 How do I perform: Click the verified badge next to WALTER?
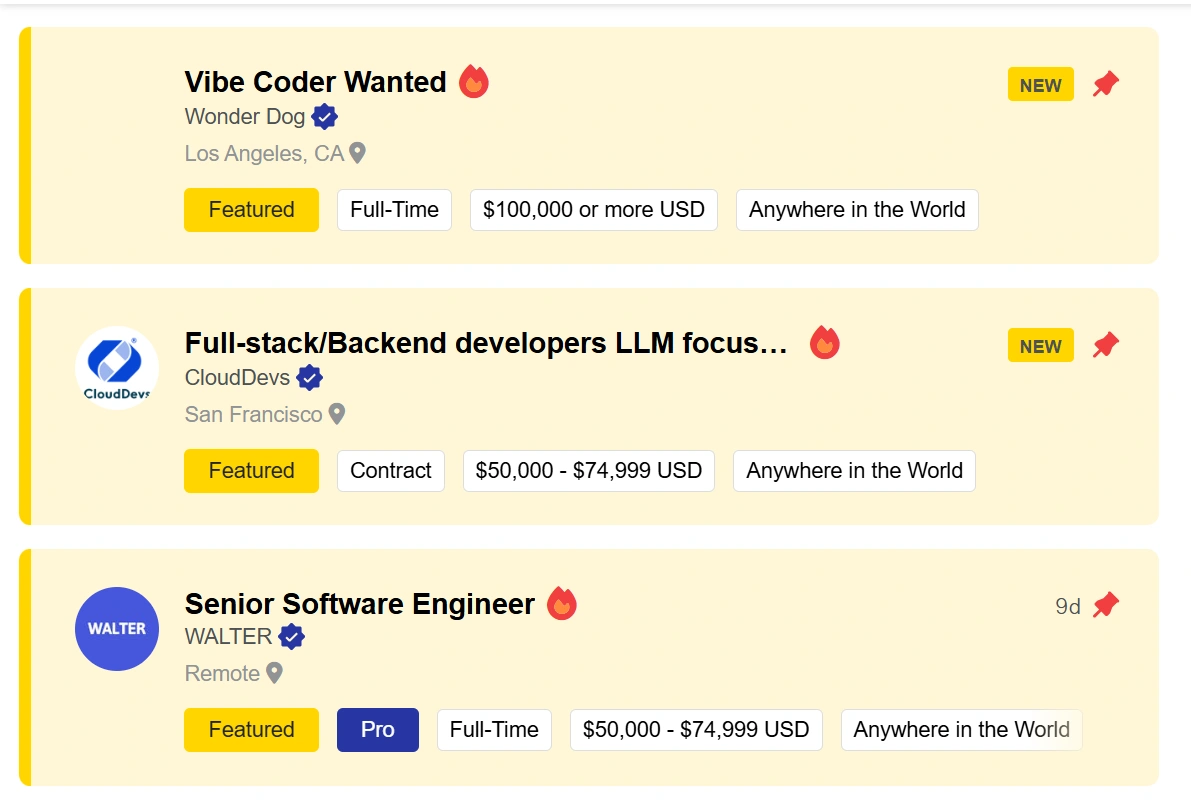point(291,637)
